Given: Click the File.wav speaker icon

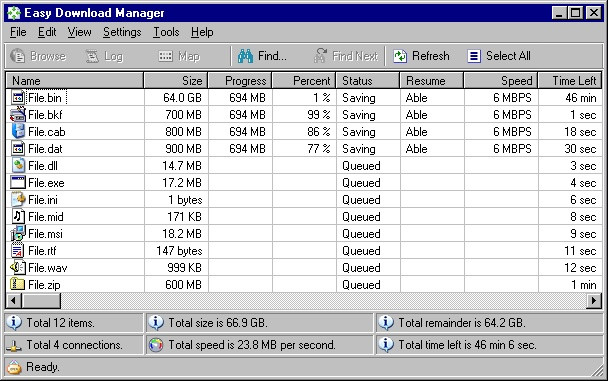Looking at the screenshot, I should pos(18,267).
